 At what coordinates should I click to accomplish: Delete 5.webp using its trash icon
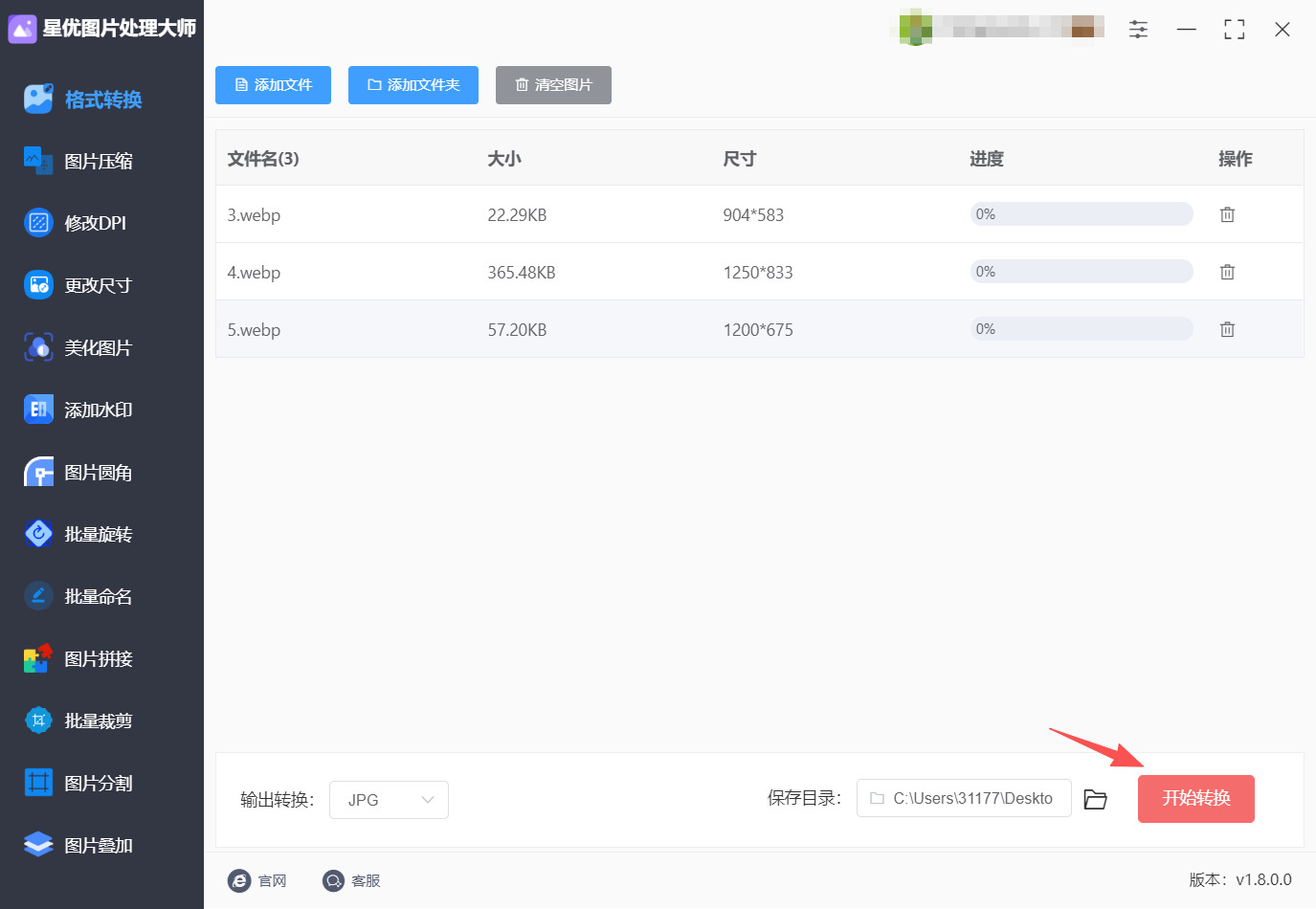point(1227,329)
